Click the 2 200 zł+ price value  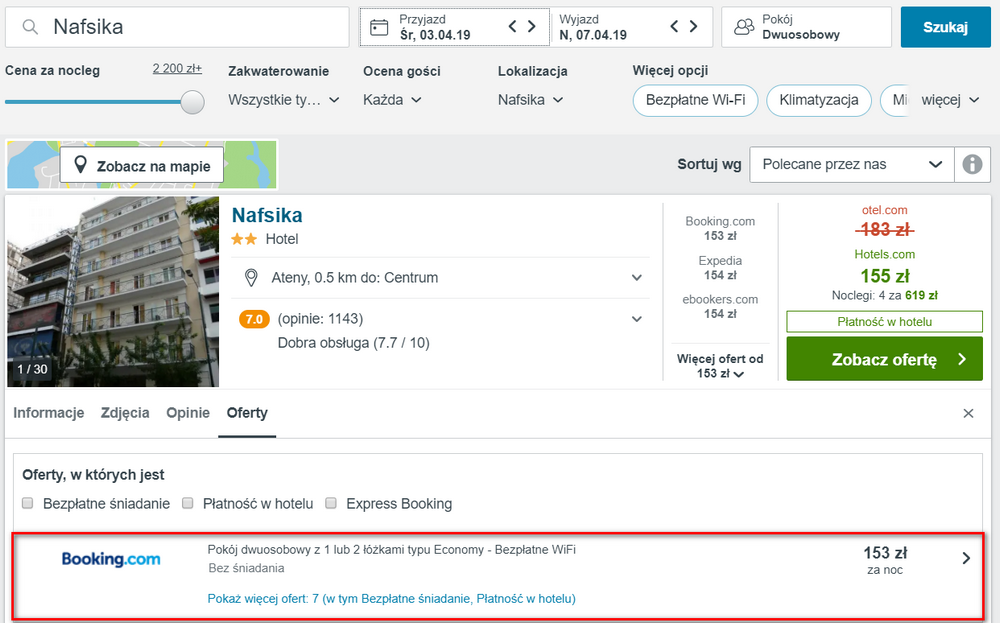pos(177,68)
